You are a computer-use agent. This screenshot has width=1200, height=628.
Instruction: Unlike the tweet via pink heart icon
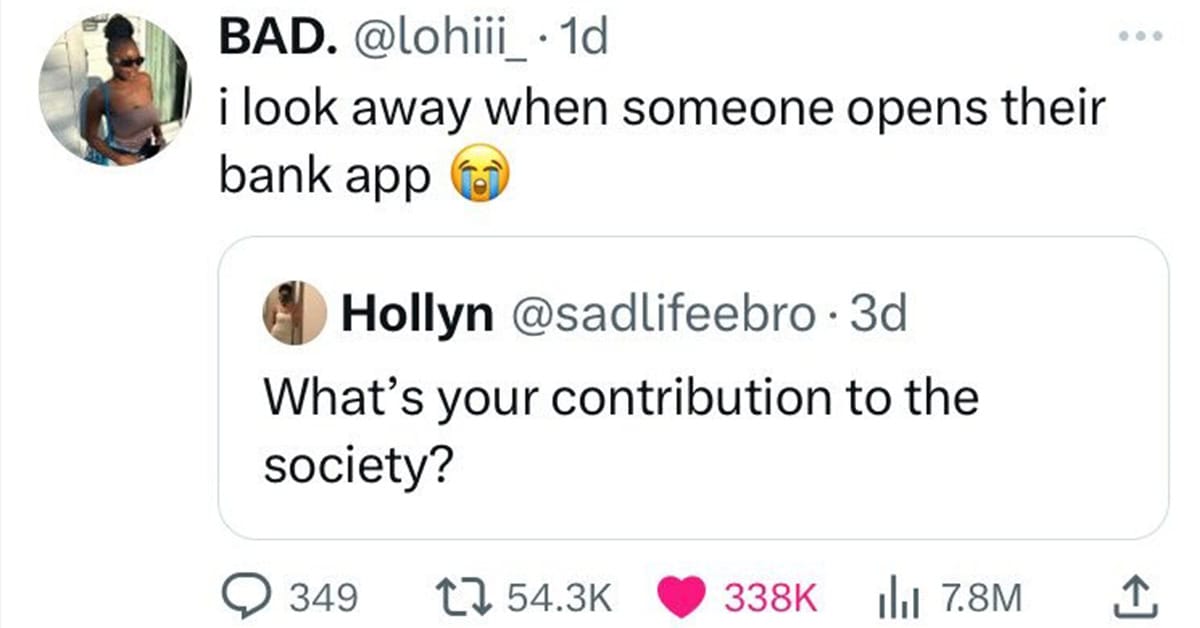683,598
